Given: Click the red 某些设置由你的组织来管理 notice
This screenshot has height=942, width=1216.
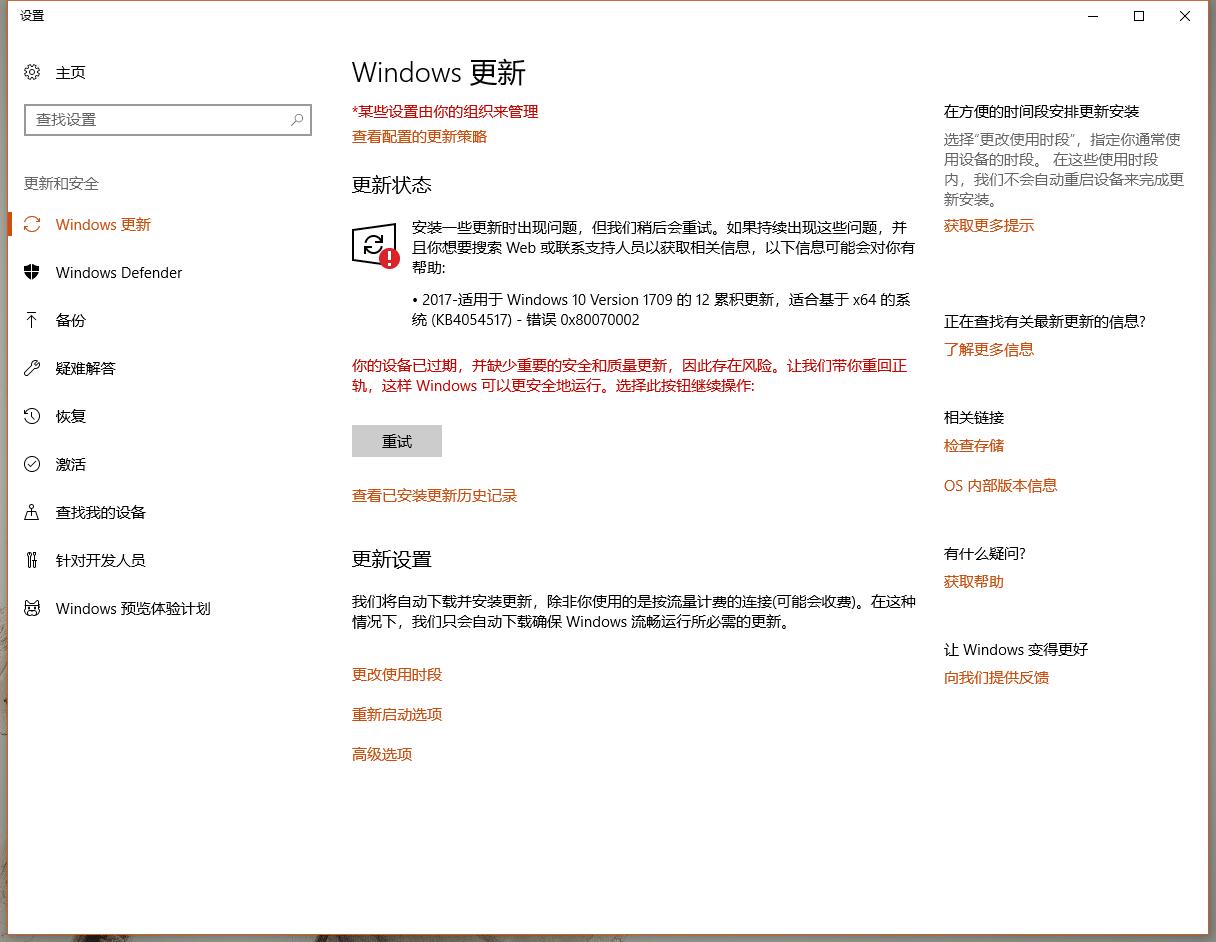Looking at the screenshot, I should point(445,112).
